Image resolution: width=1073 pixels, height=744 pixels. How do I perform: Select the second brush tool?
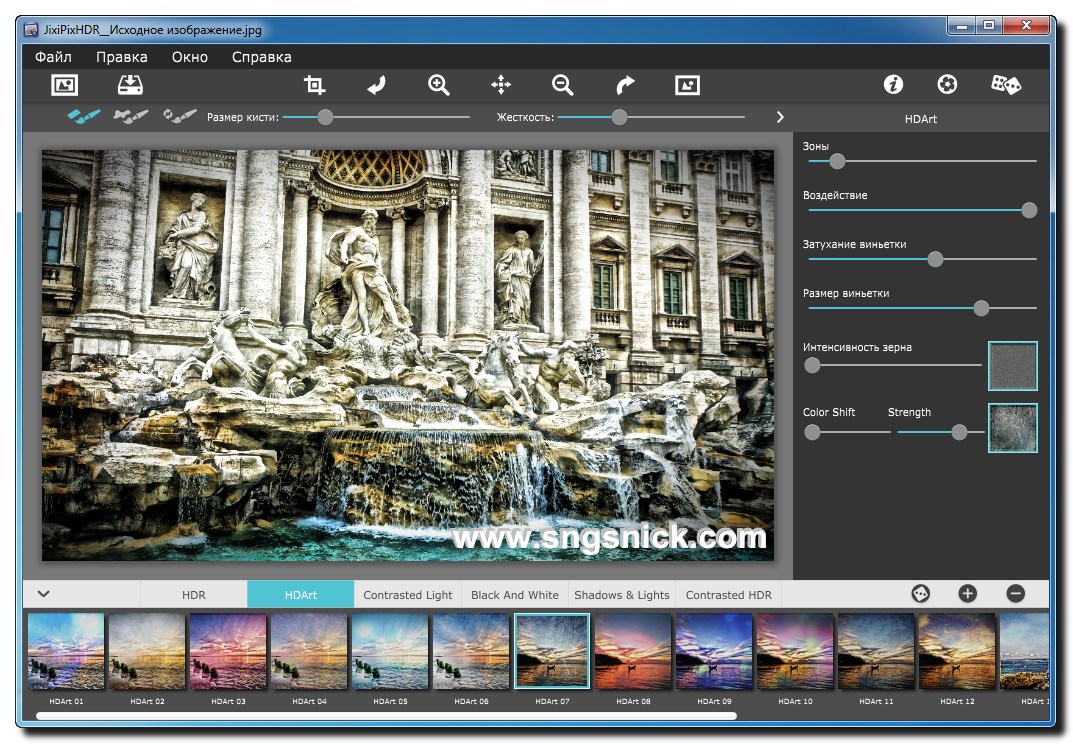[x=131, y=116]
